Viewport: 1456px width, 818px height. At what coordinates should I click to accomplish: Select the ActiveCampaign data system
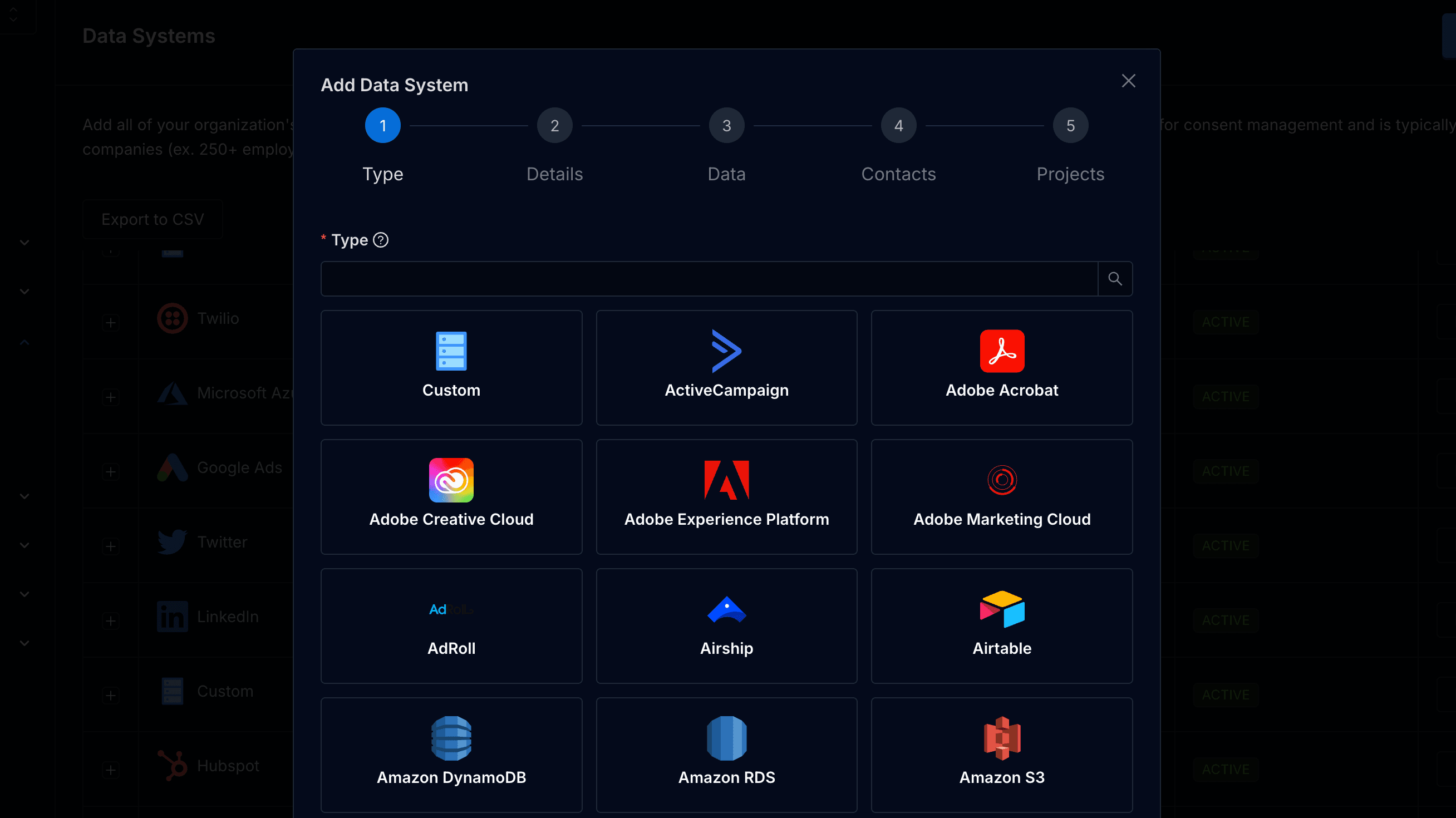[726, 367]
